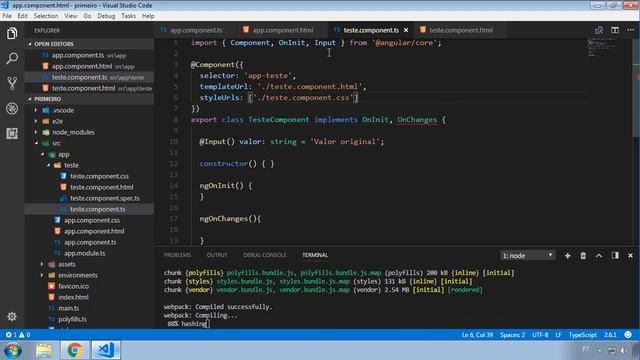
Task: Collapse the PRIMEIRO folder section
Action: (x=30, y=99)
